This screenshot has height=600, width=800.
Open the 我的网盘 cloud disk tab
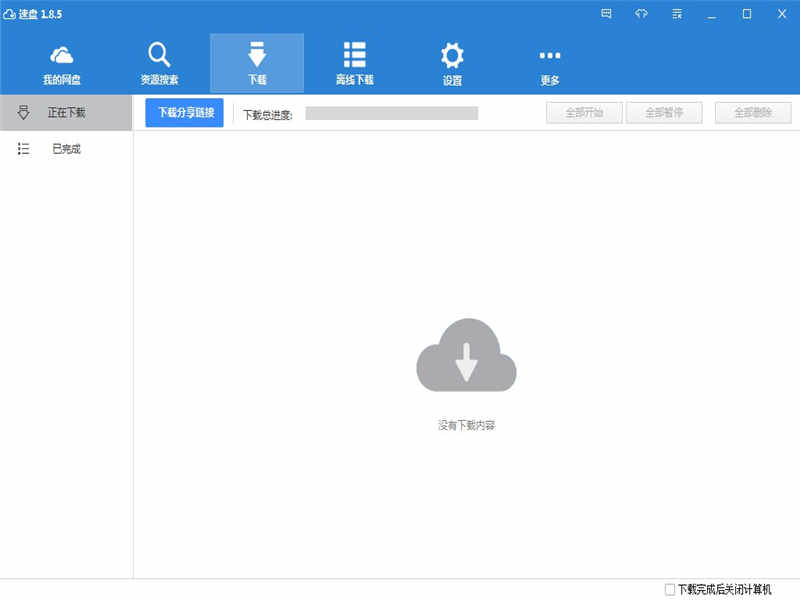61,64
